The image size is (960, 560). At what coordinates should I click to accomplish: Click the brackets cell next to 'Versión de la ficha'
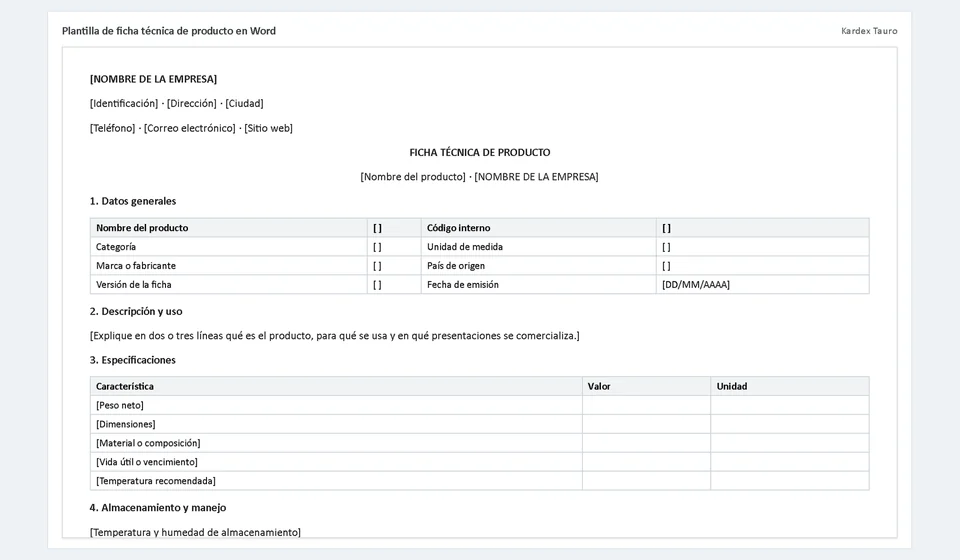click(394, 285)
